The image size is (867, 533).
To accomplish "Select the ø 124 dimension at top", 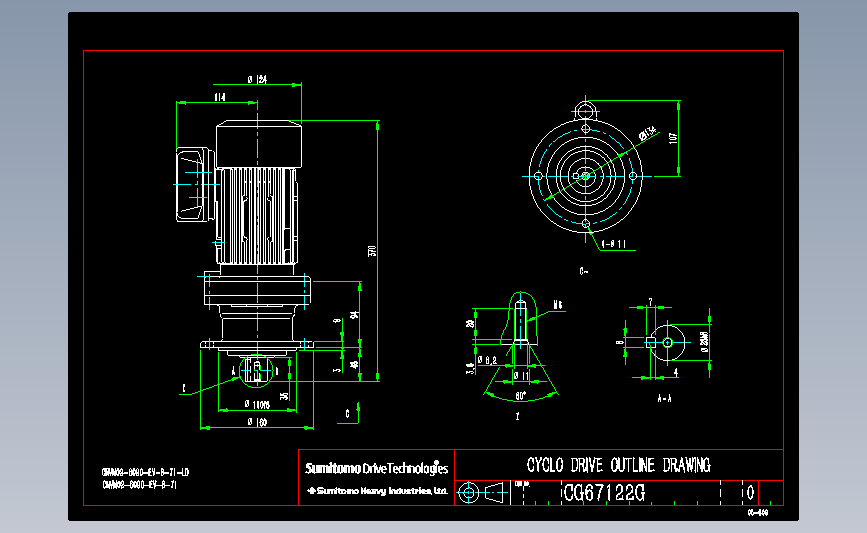I will click(x=257, y=80).
